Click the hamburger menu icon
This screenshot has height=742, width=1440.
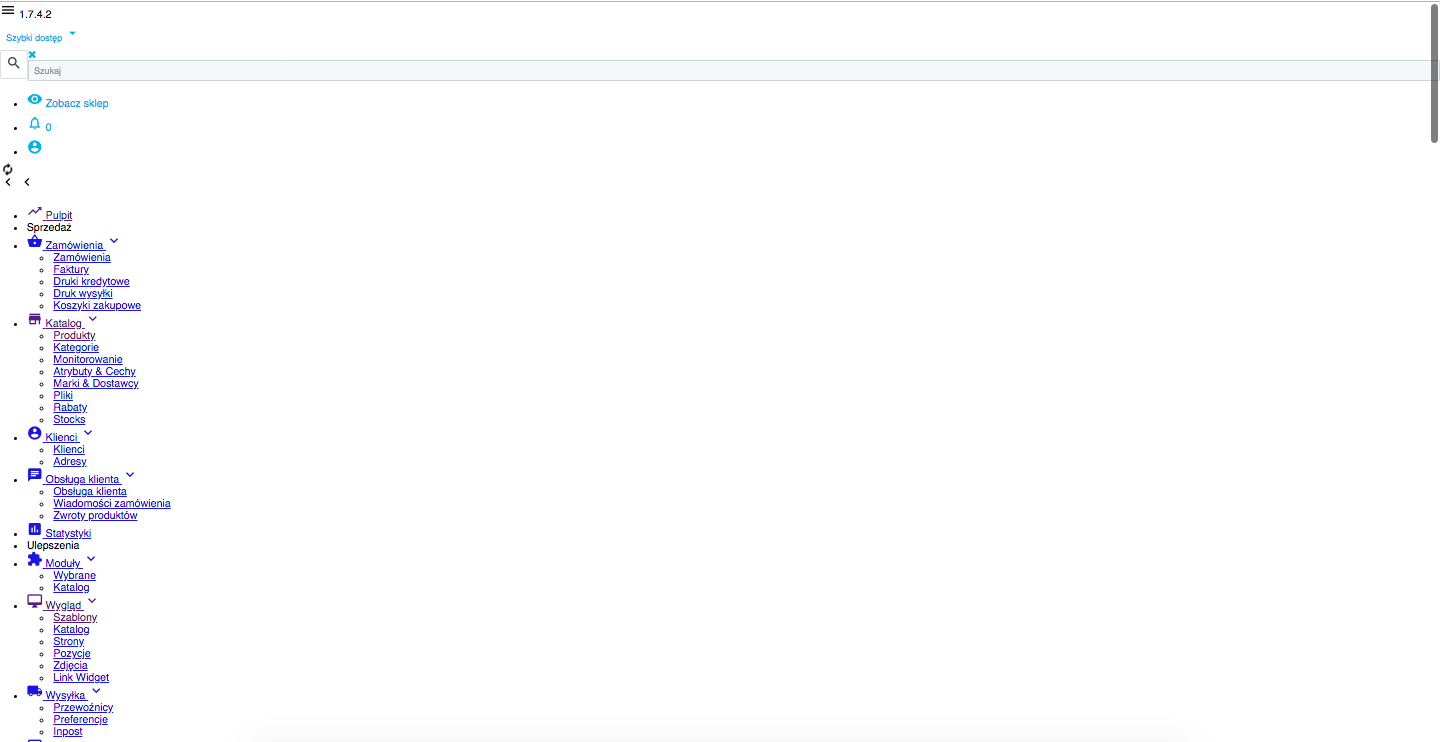(x=8, y=9)
